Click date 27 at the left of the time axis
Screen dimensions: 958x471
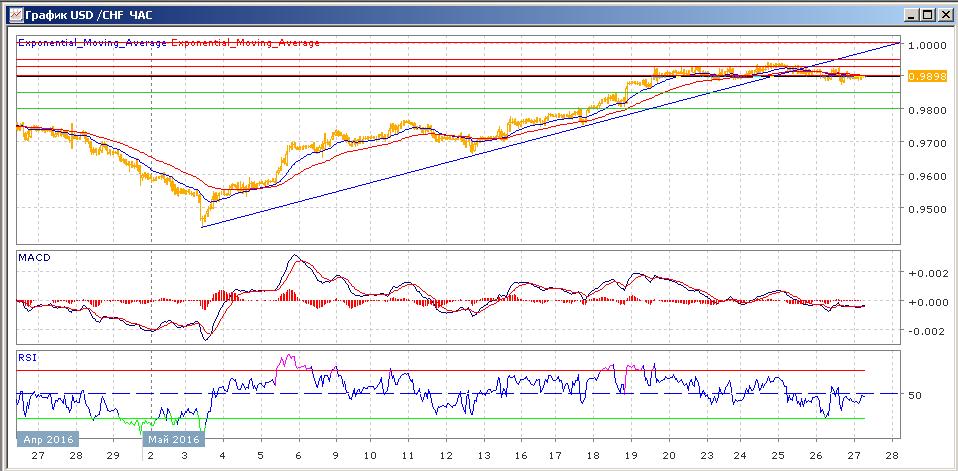point(38,456)
